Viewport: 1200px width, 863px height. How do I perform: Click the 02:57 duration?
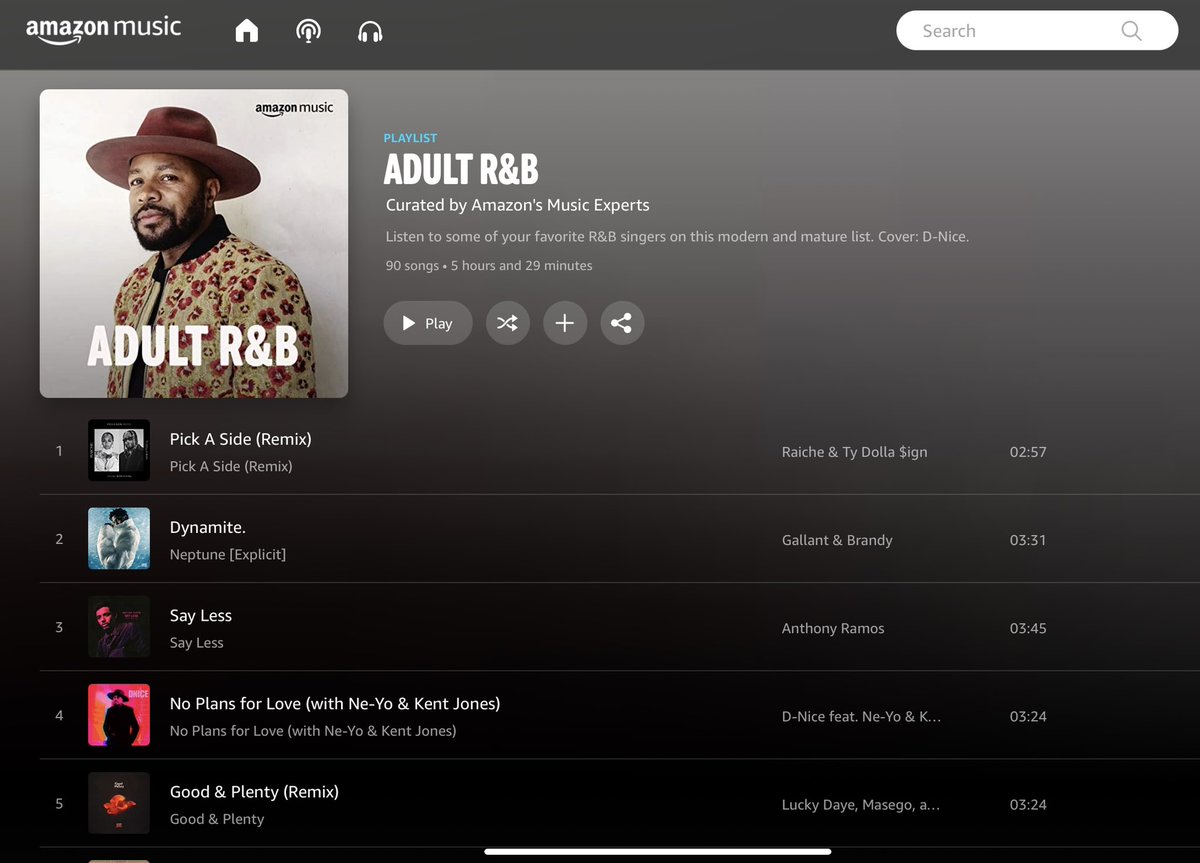1028,452
